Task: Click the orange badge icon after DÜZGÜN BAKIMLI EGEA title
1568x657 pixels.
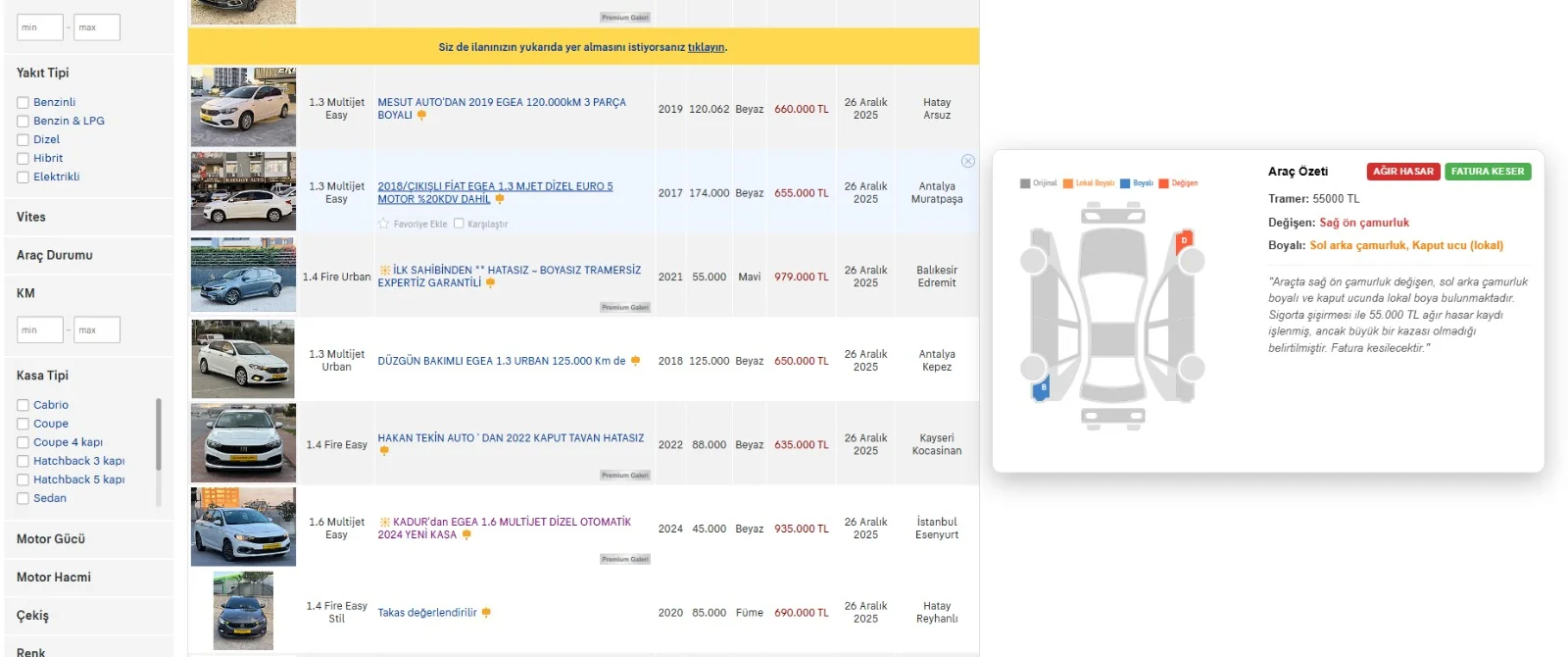Action: [635, 361]
